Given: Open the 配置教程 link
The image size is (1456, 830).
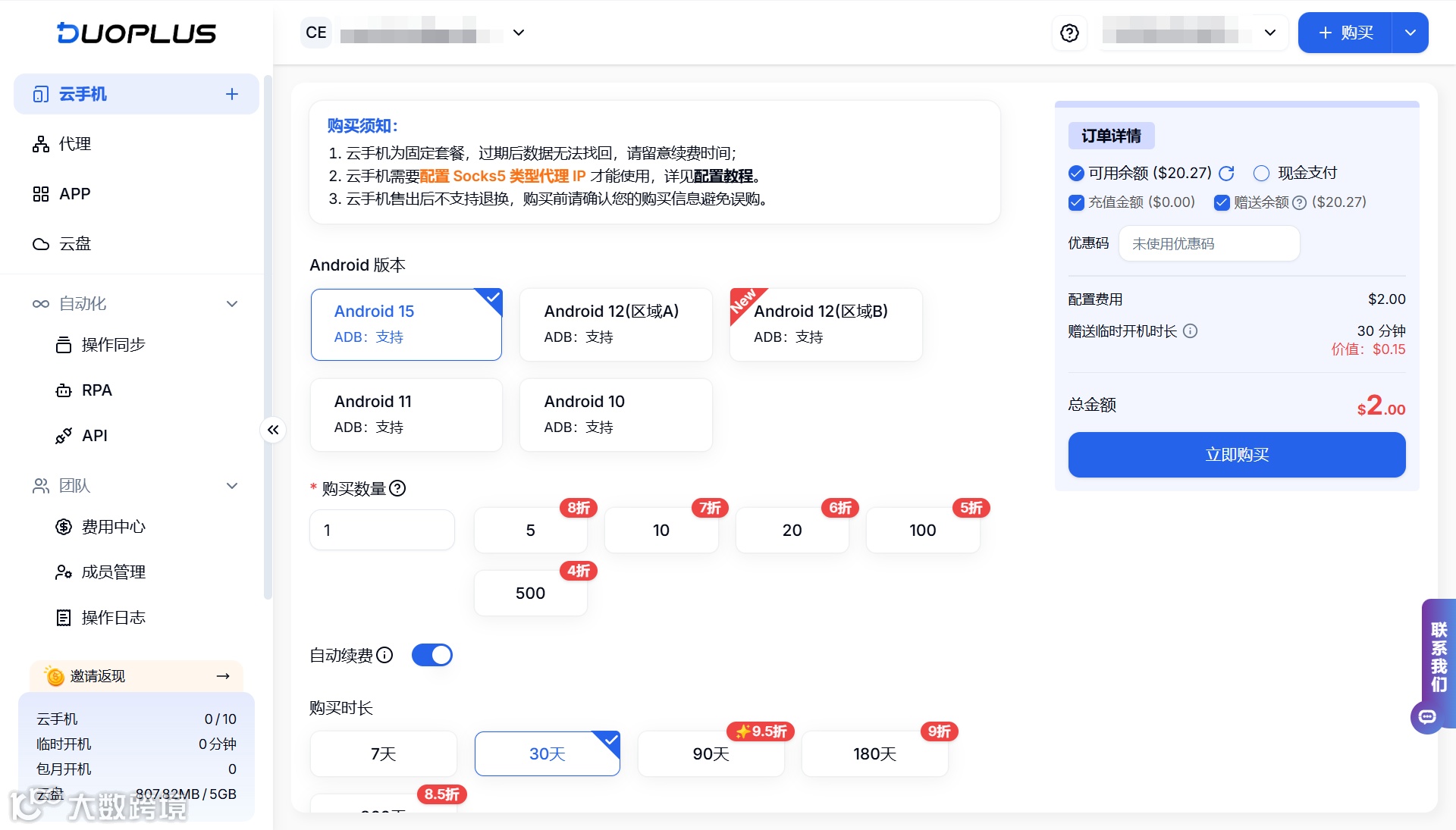Looking at the screenshot, I should tap(723, 177).
